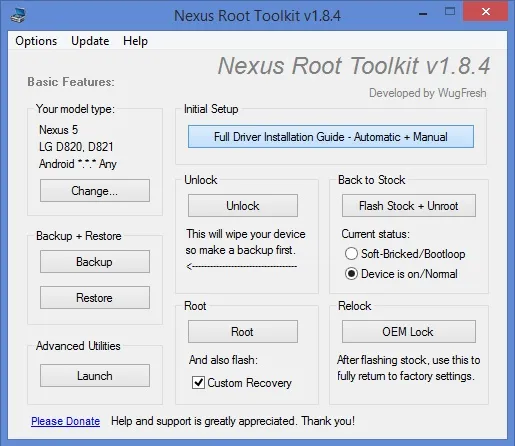Viewport: 515px width, 446px height.
Task: Click 'After flashing stock, use this to' text
Action: click(x=409, y=360)
